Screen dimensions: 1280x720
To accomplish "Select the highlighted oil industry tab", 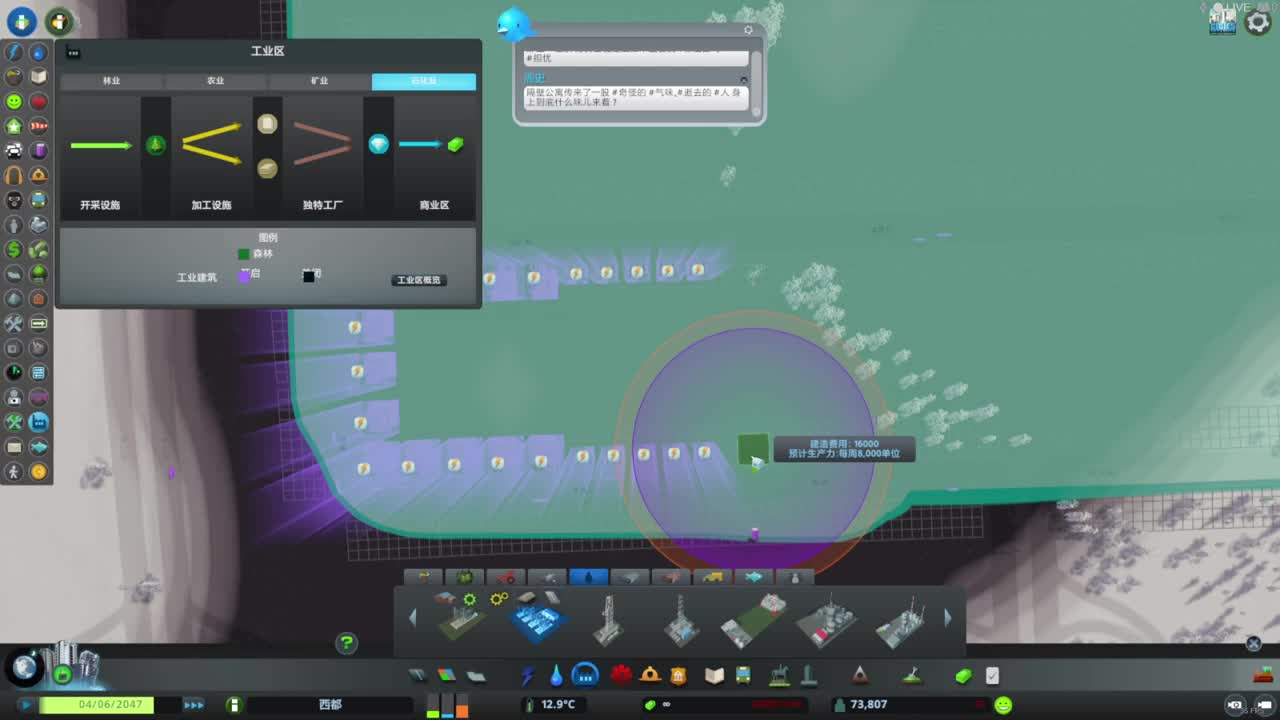I will (424, 81).
